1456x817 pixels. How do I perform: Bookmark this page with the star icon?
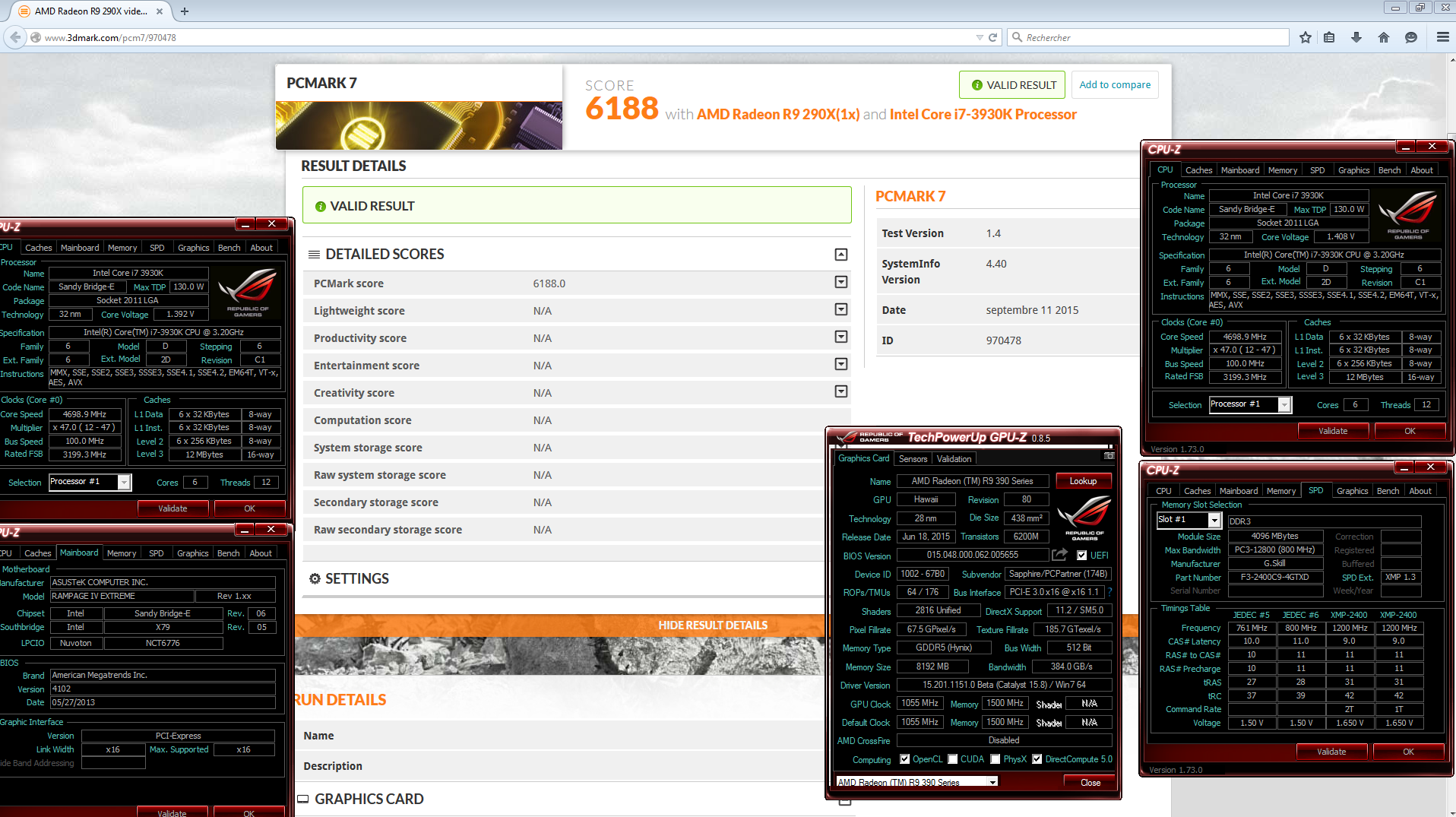[x=1306, y=37]
